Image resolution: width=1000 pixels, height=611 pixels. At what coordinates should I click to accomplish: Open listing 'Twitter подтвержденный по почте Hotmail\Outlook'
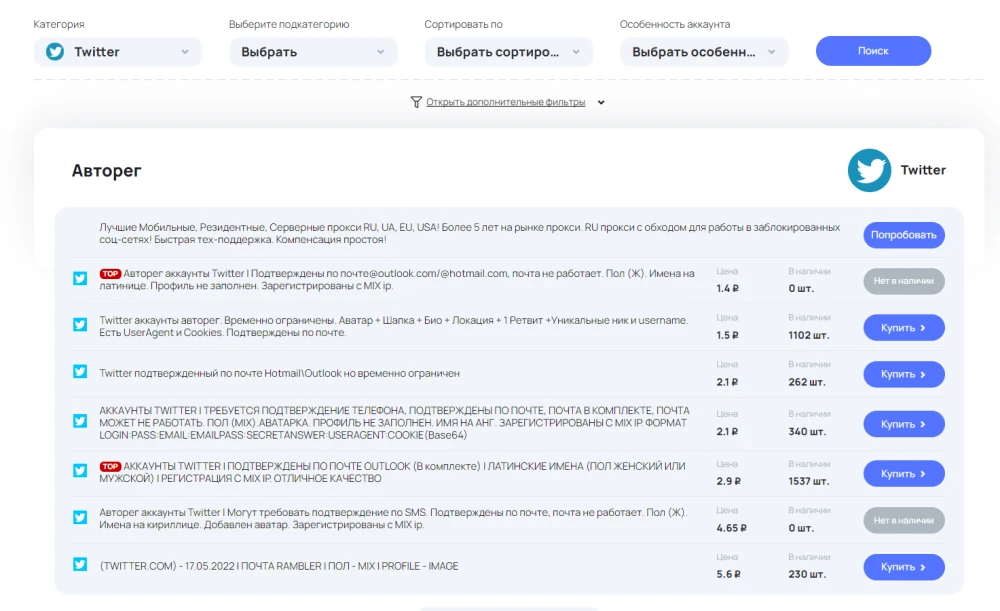(279, 373)
